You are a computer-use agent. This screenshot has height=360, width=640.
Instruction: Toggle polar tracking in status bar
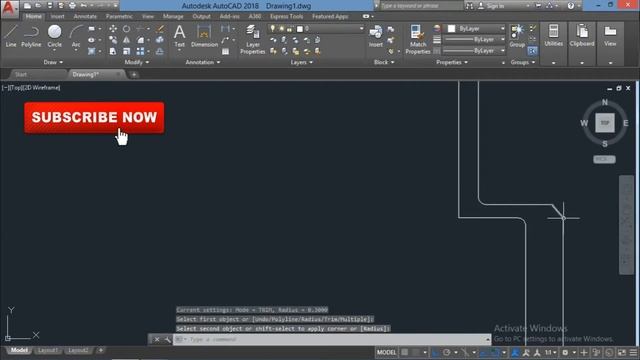(x=447, y=352)
